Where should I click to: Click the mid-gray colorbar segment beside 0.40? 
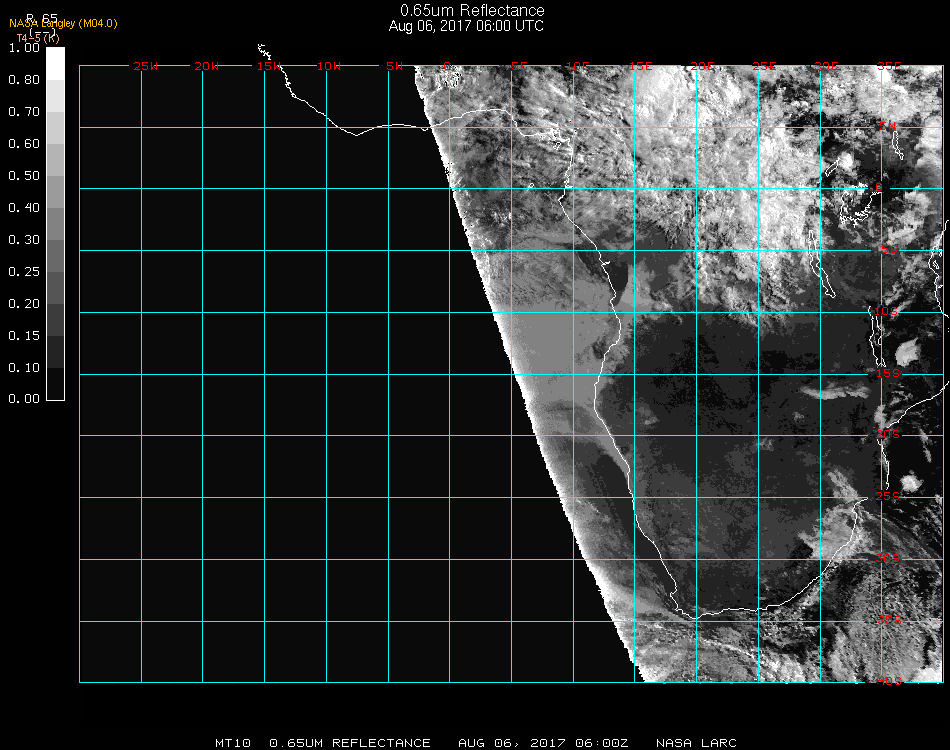[x=55, y=224]
